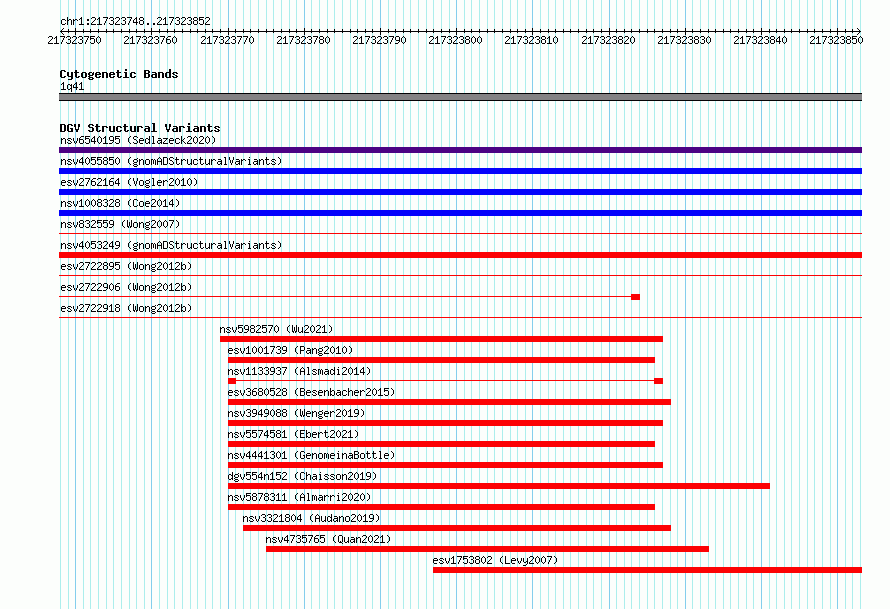Open nsv4055850 (gnomADStructuralVariants) label
This screenshot has width=890, height=609.
pyautogui.click(x=171, y=161)
